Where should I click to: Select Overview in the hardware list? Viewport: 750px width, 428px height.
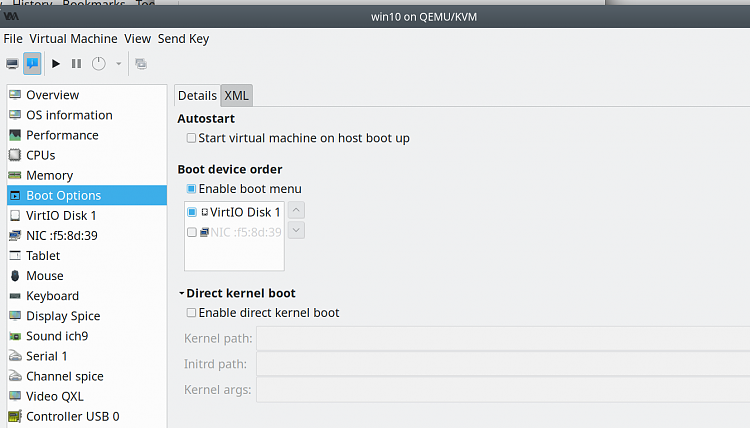[x=87, y=95]
